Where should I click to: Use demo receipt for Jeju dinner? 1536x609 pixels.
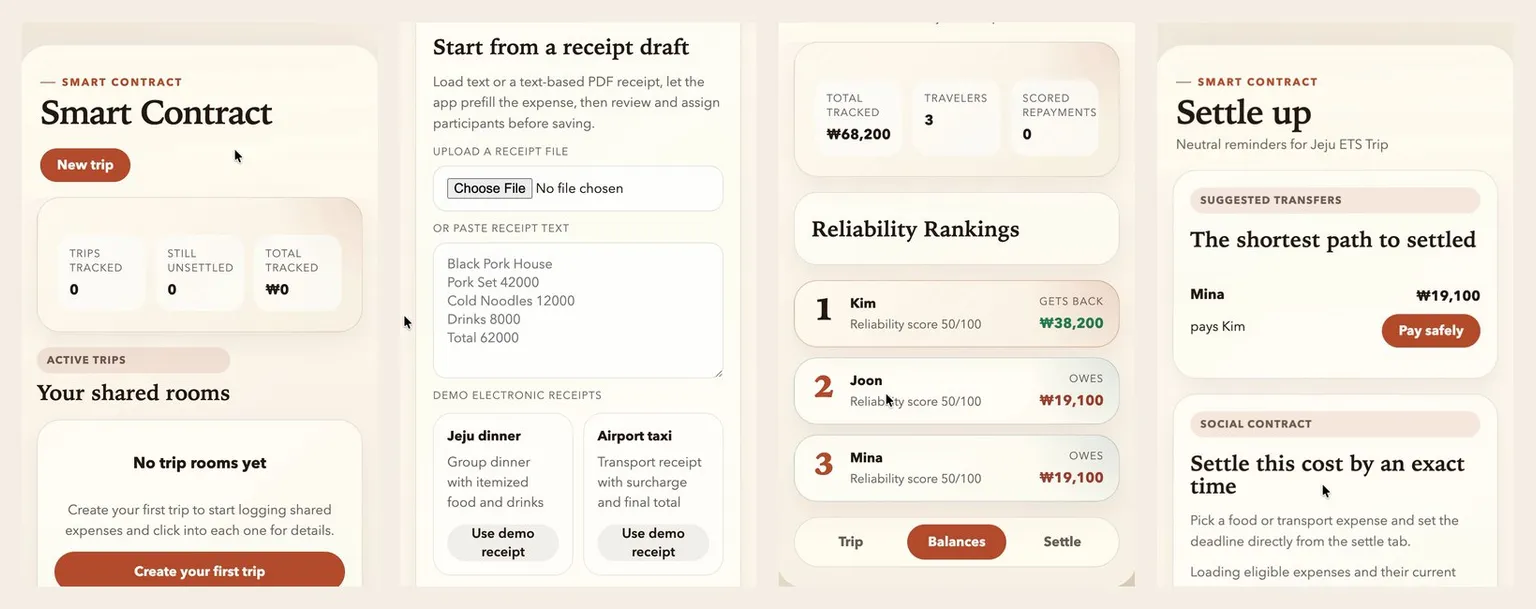pos(503,542)
